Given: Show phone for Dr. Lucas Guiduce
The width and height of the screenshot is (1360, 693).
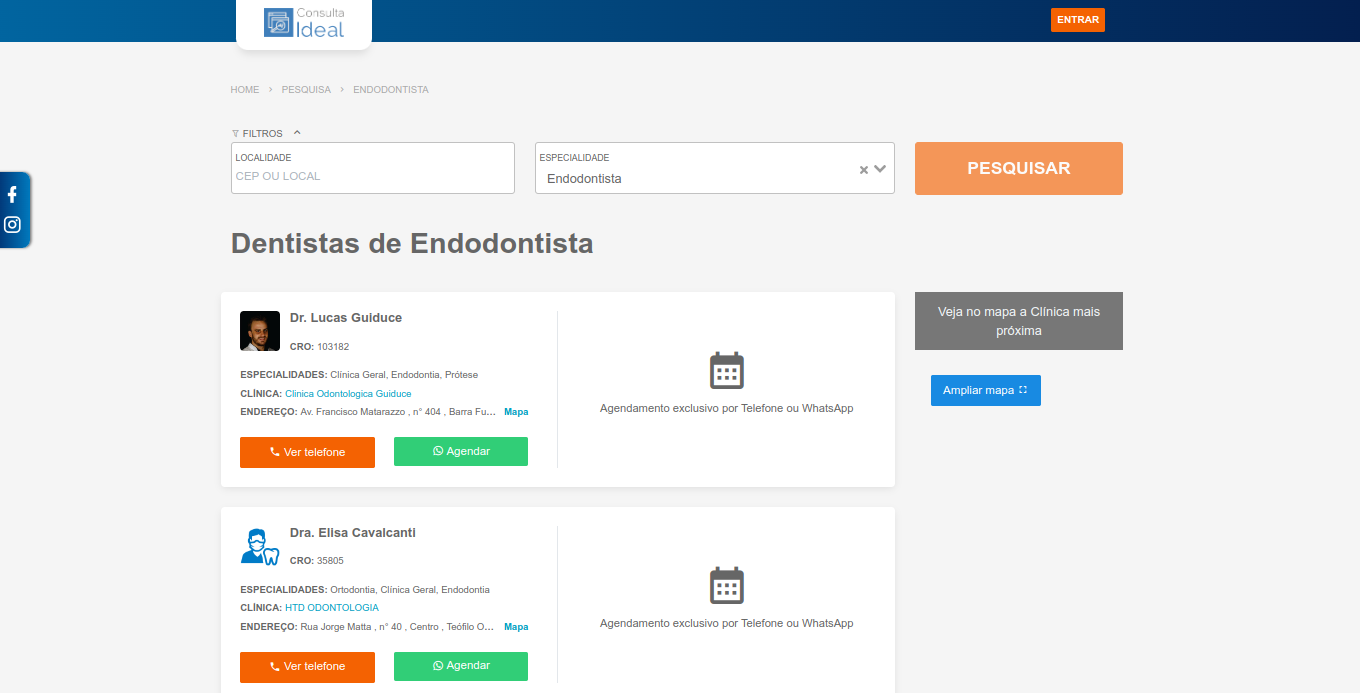Looking at the screenshot, I should pos(307,452).
